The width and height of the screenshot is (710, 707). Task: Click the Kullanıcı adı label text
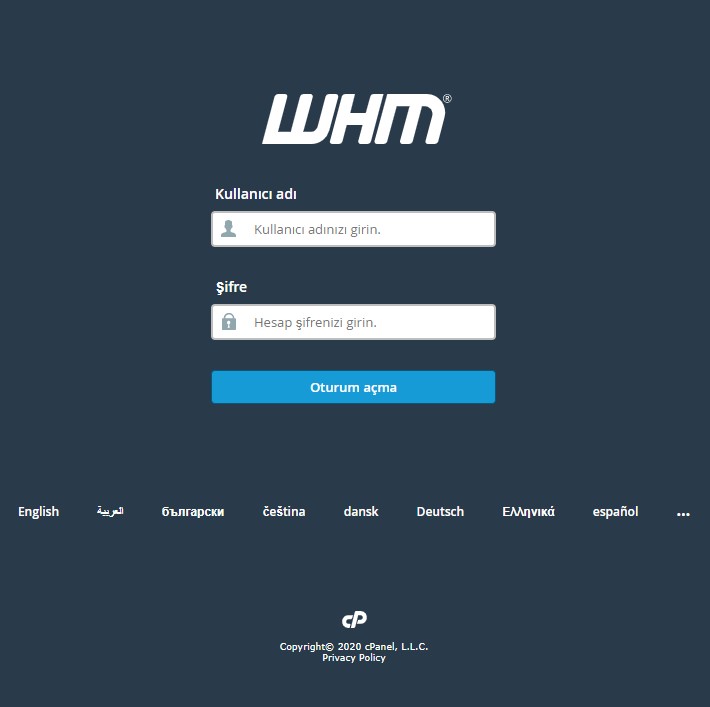click(256, 194)
